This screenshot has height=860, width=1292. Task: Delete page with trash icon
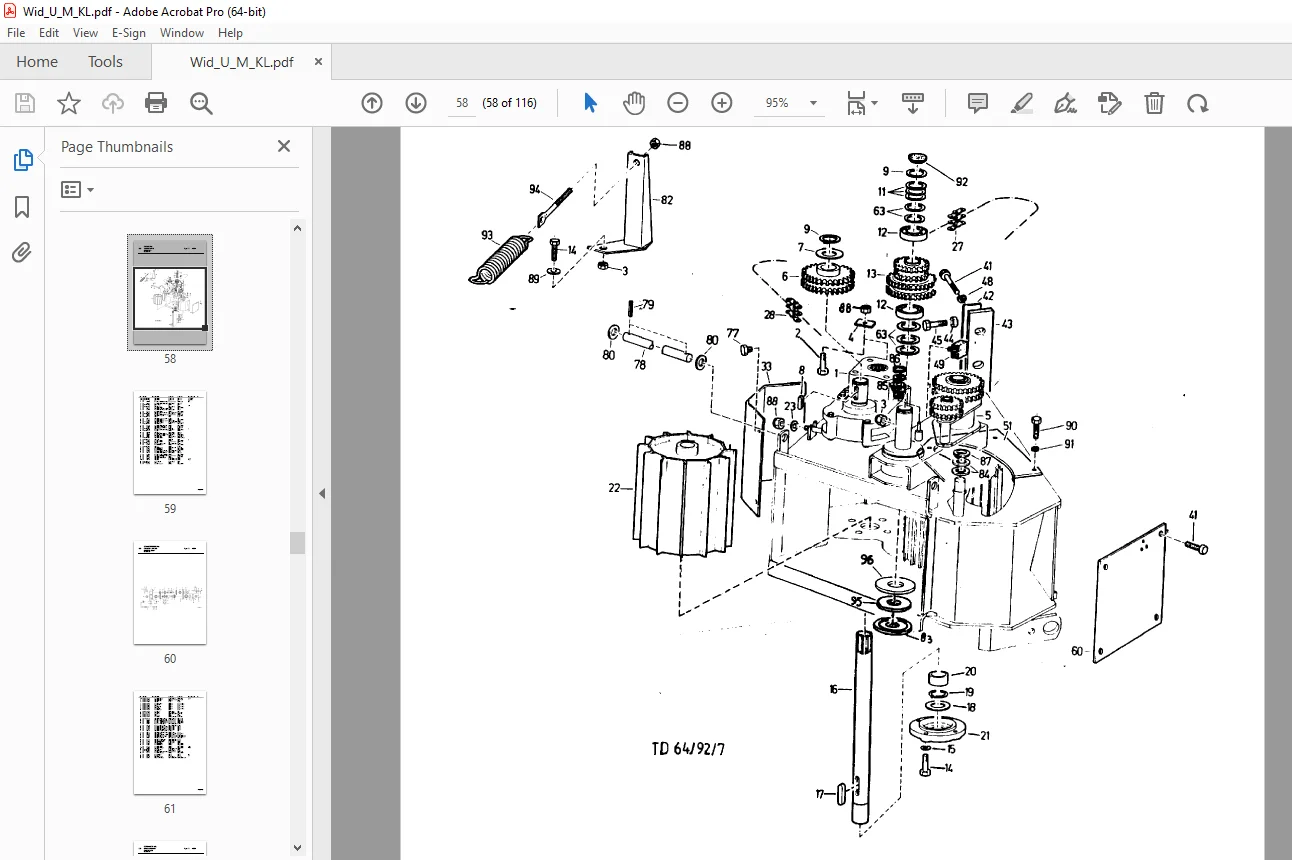[x=1154, y=103]
